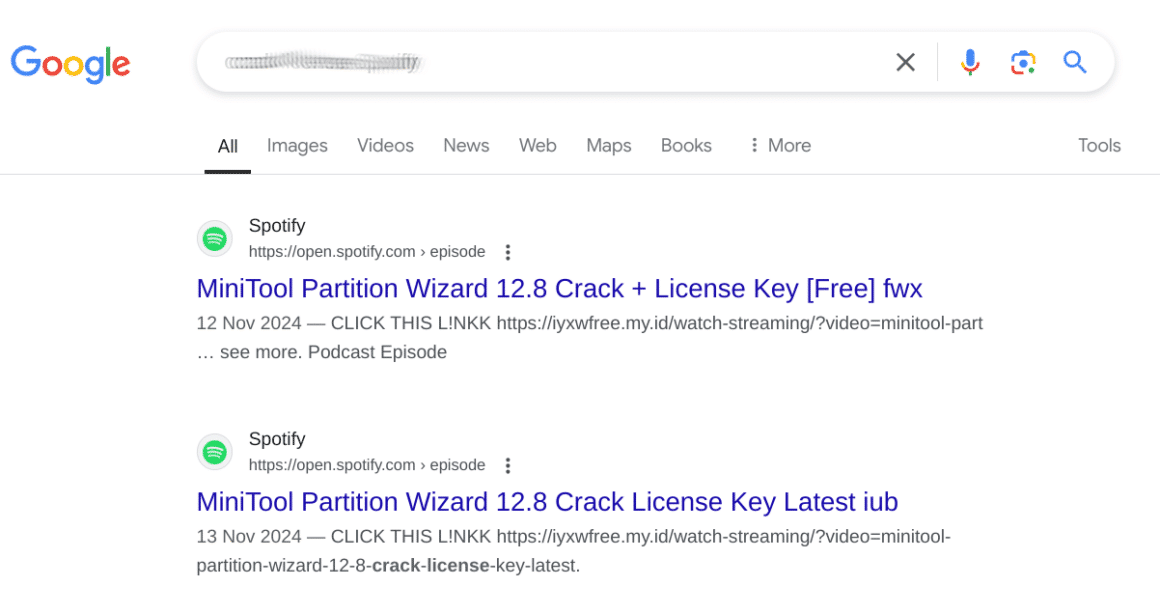This screenshot has height=614, width=1160.
Task: Go to the Maps tab
Action: [x=609, y=146]
